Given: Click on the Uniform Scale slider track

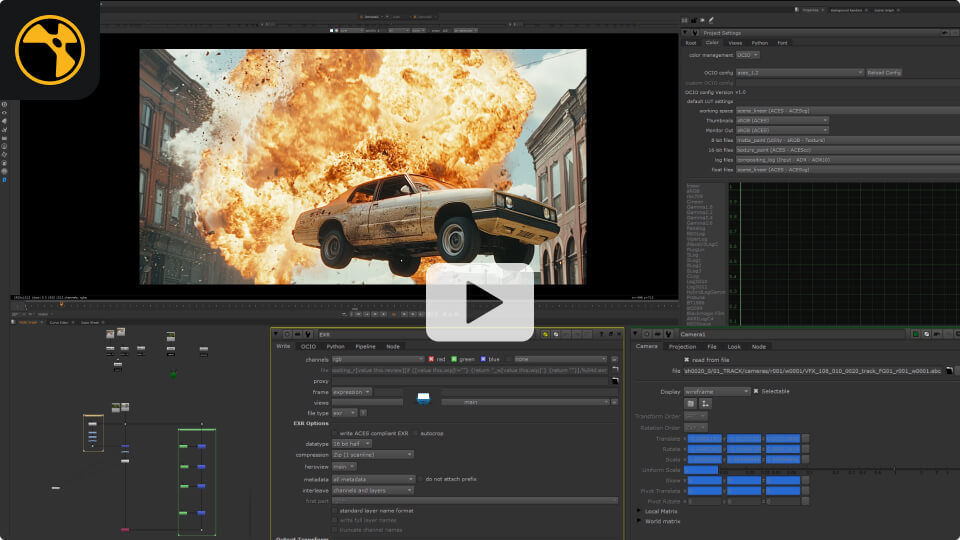Looking at the screenshot, I should (x=820, y=470).
